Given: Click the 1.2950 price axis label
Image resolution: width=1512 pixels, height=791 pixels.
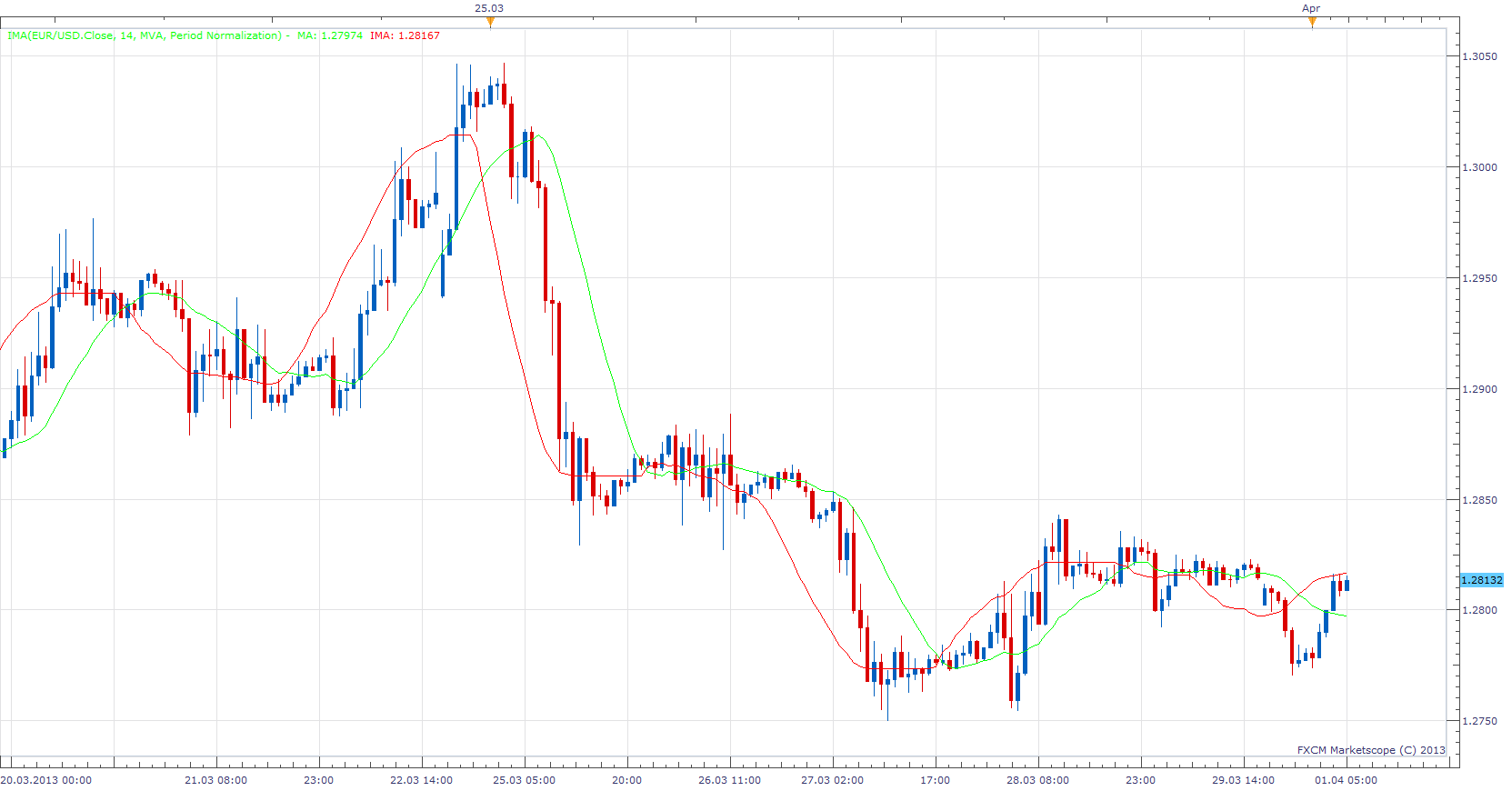Looking at the screenshot, I should (1479, 278).
